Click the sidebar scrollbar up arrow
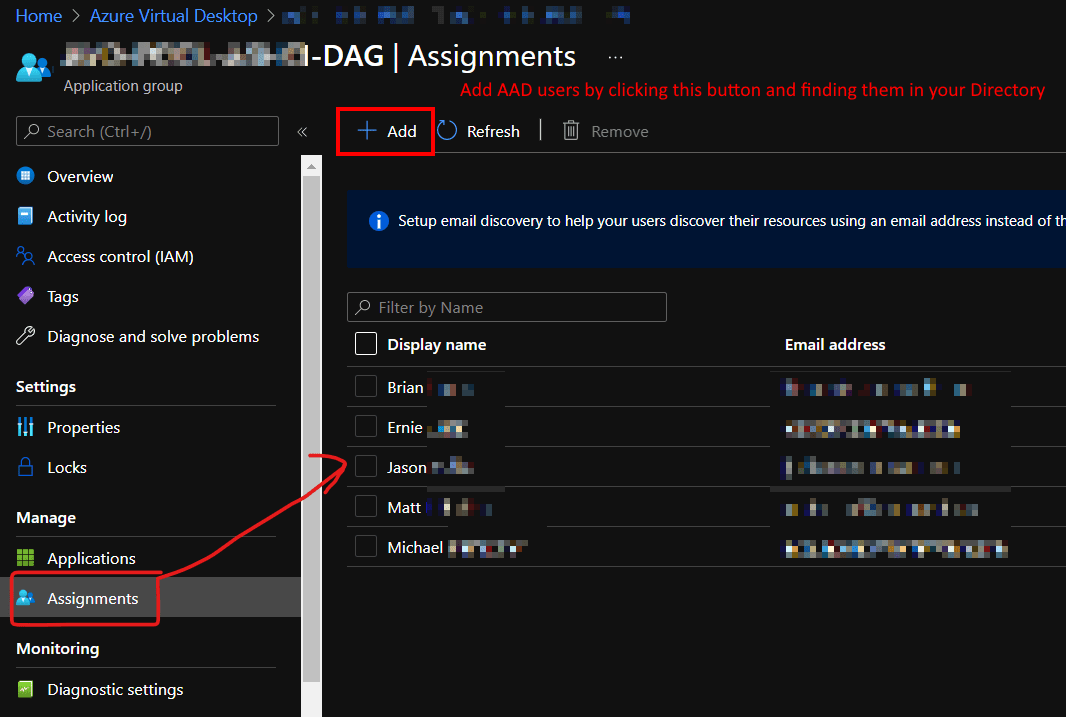The height and width of the screenshot is (717, 1066). click(x=311, y=166)
